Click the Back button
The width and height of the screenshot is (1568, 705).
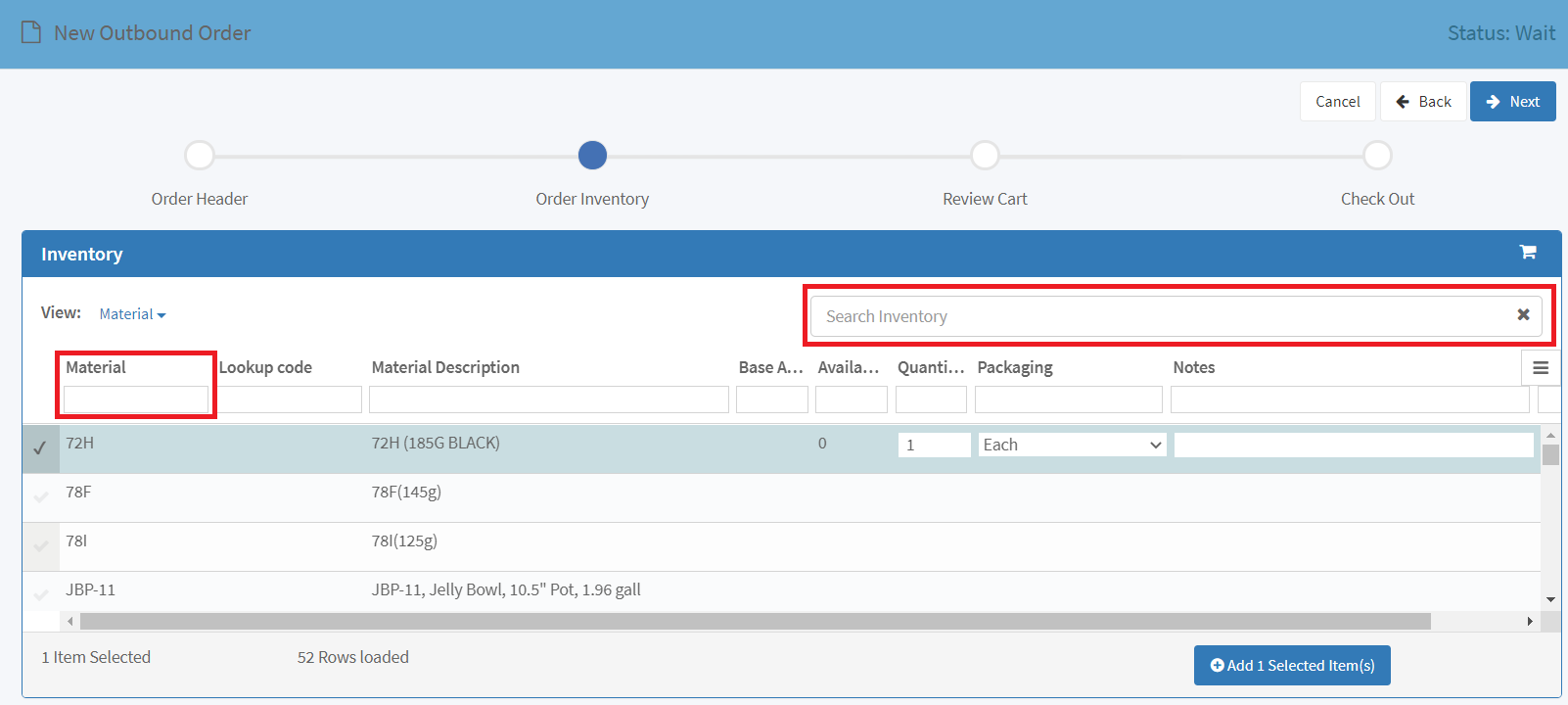(1423, 102)
